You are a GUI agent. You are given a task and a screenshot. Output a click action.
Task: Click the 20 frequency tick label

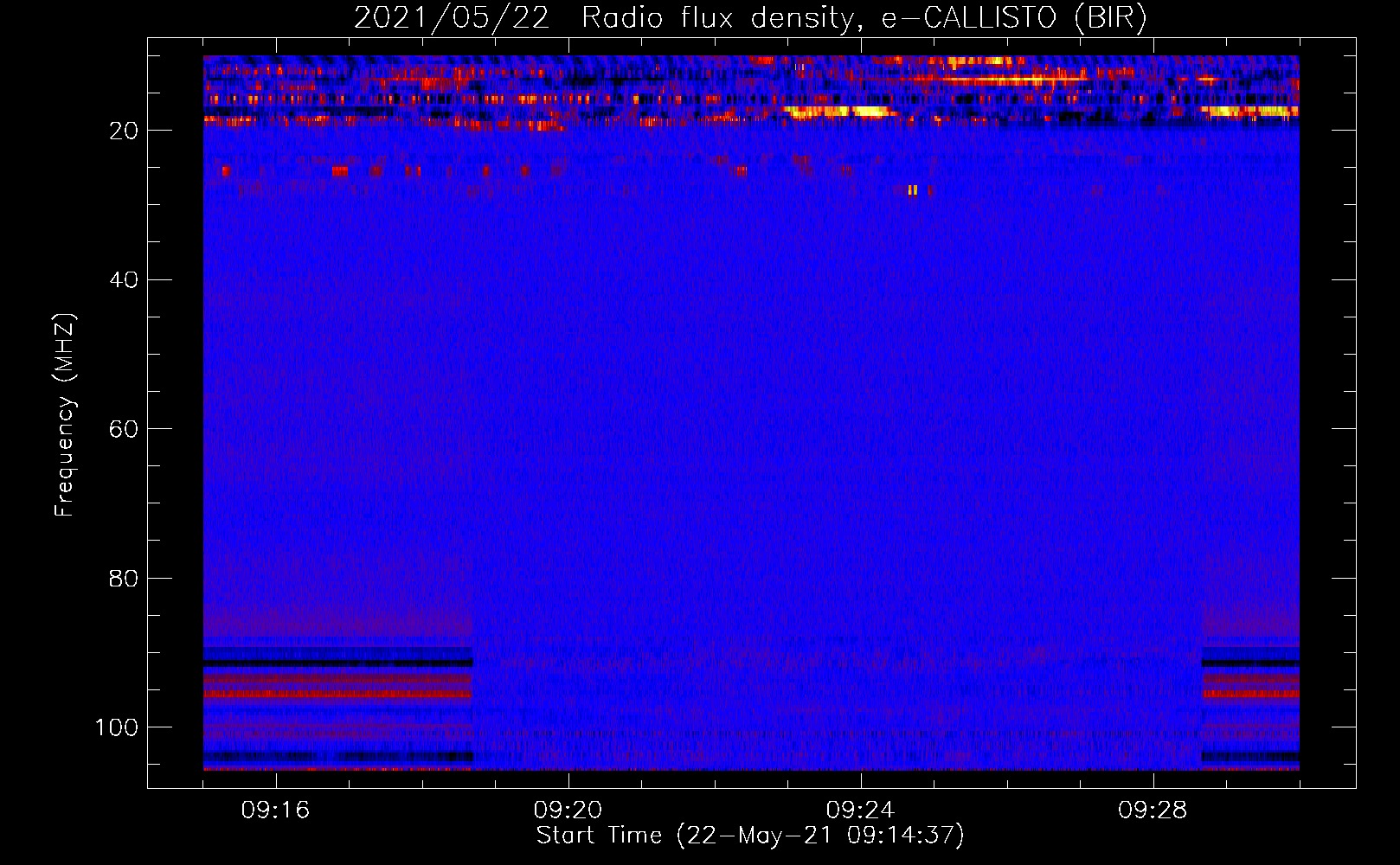click(x=124, y=131)
